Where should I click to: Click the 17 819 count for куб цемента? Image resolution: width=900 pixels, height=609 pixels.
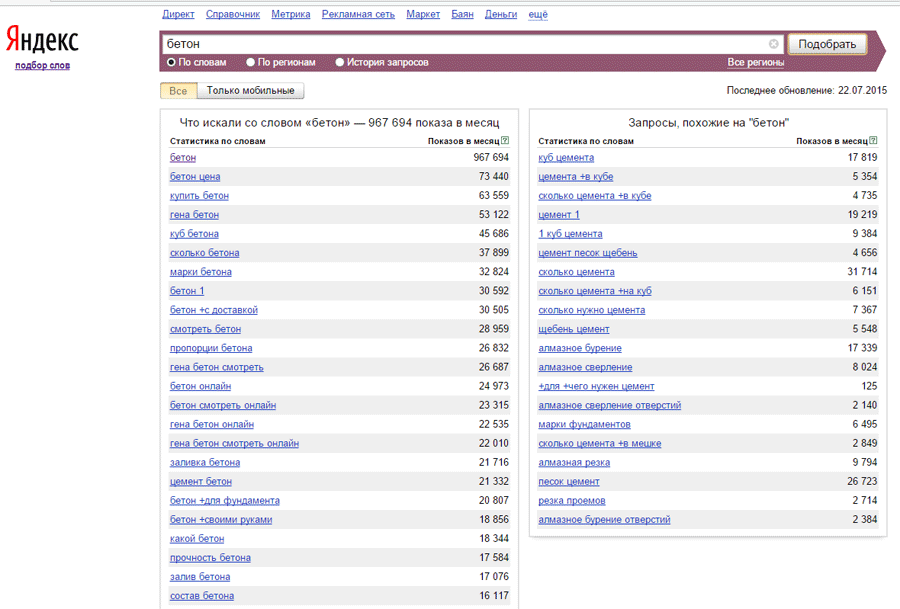pyautogui.click(x=862, y=157)
